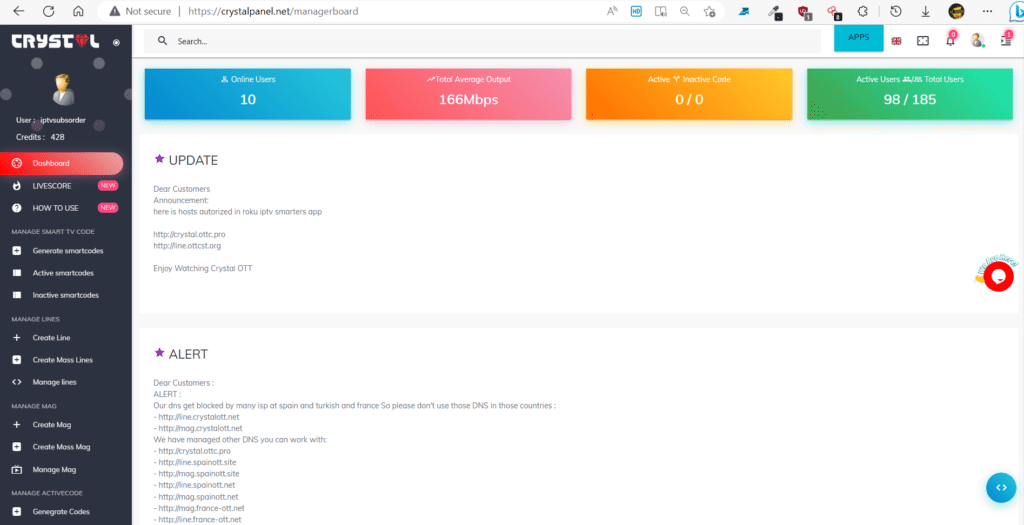Viewport: 1024px width, 525px height.
Task: Click http://line.ottcst.org text
Action: [187, 246]
